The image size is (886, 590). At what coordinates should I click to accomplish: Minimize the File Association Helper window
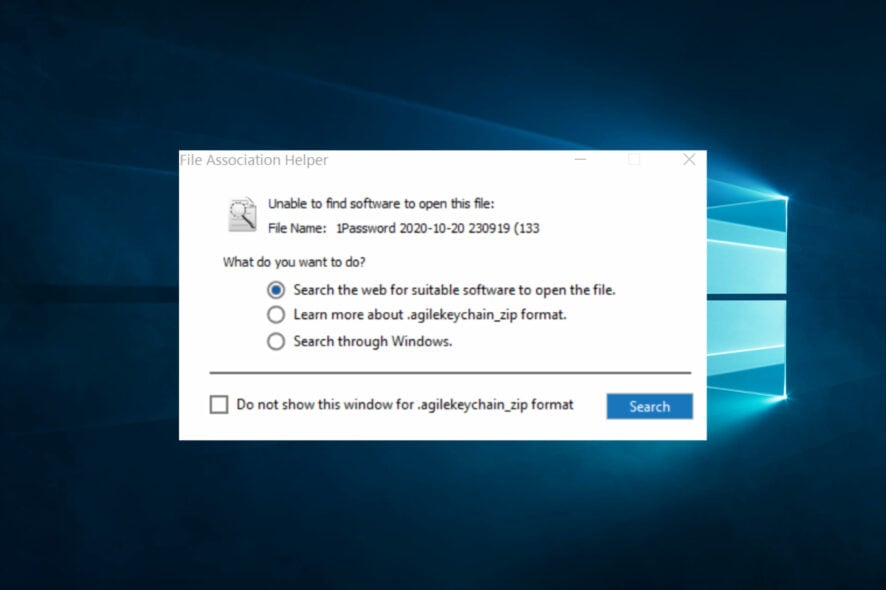[580, 159]
